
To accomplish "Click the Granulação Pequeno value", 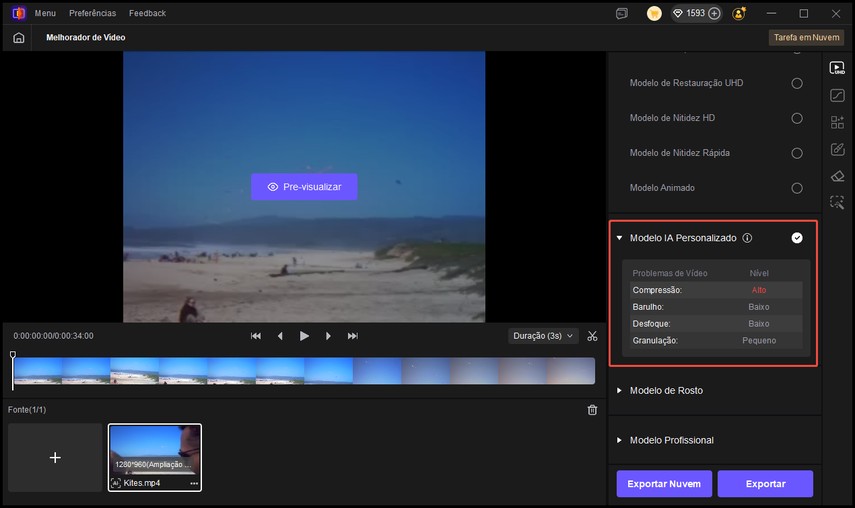I will click(759, 341).
